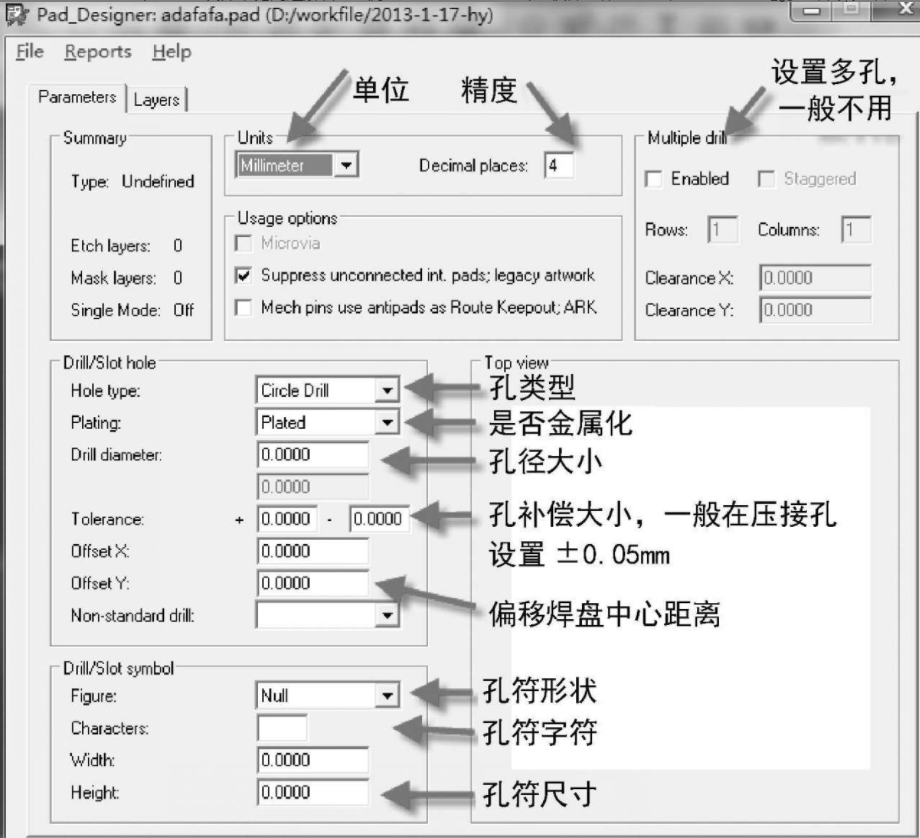The width and height of the screenshot is (920, 838).
Task: Open the File menu
Action: click(x=30, y=52)
